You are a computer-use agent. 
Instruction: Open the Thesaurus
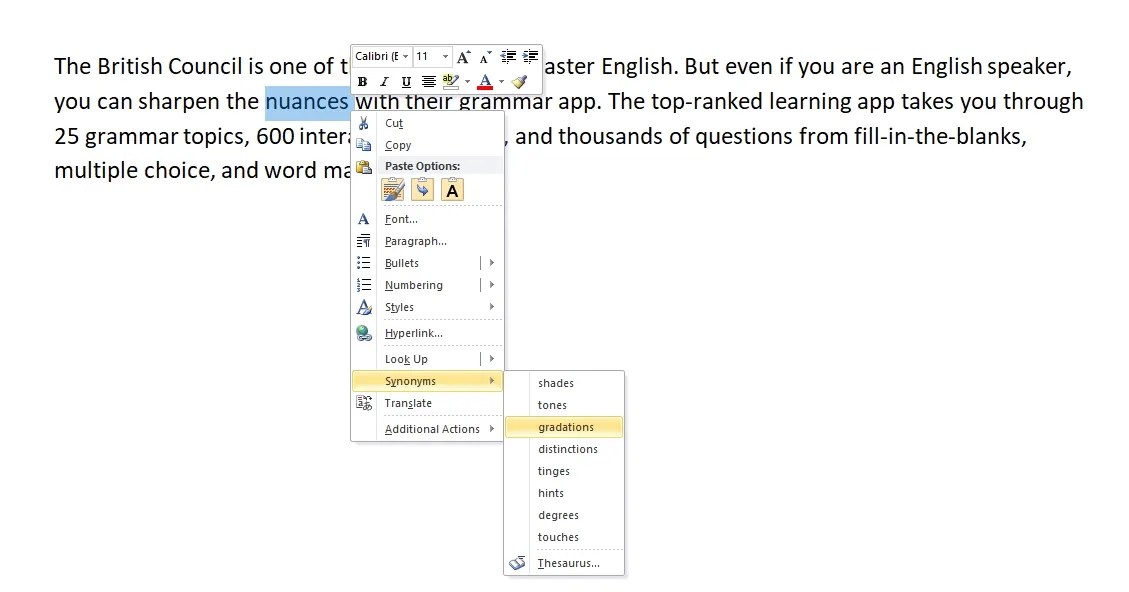tap(570, 563)
